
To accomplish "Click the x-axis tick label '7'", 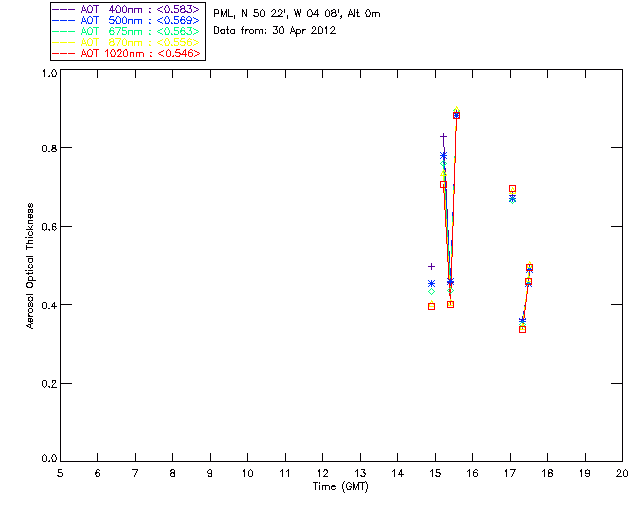I will click(x=135, y=473).
